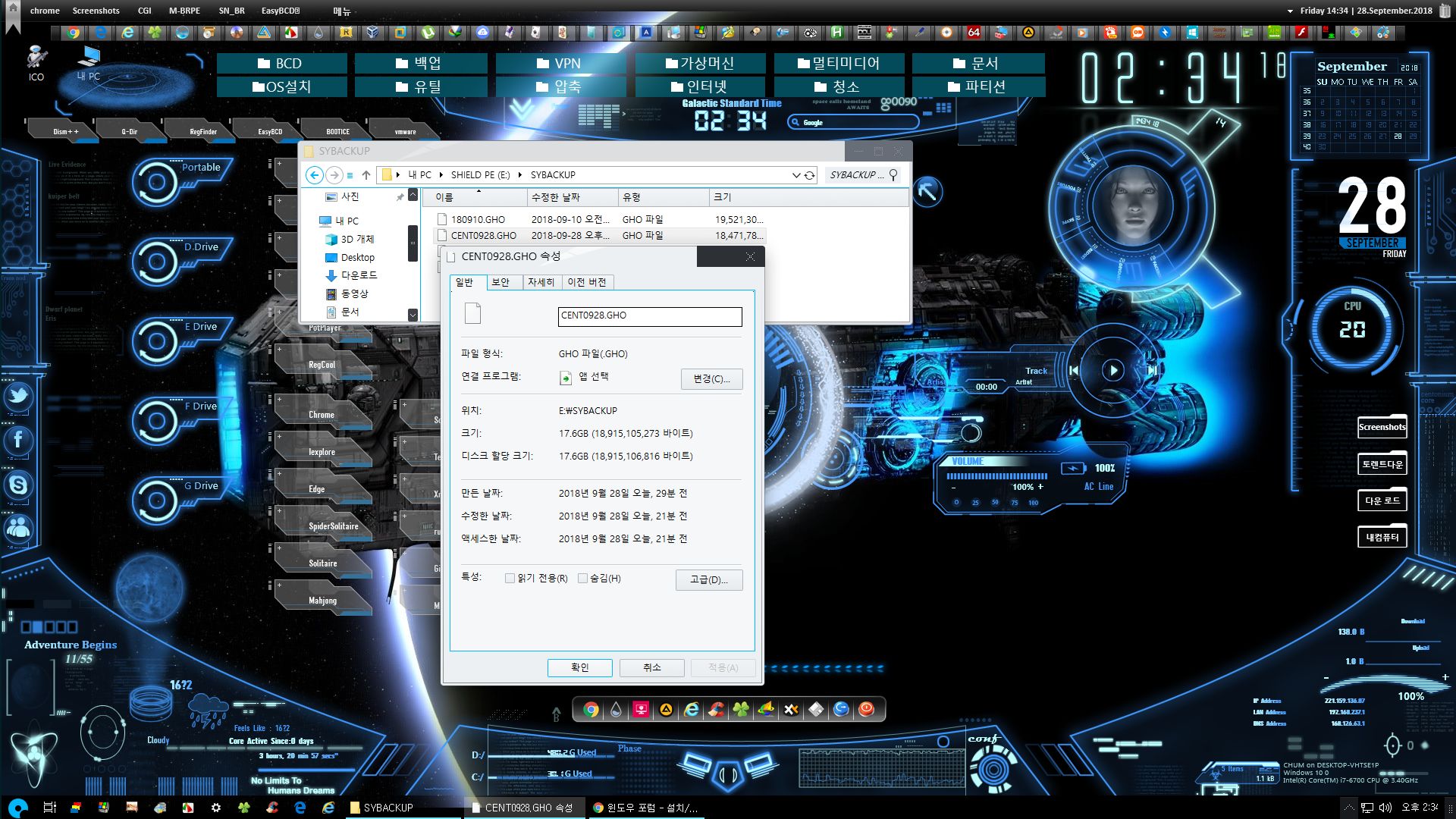This screenshot has width=1456, height=819.
Task: Open Task View on the taskbar
Action: (x=49, y=808)
